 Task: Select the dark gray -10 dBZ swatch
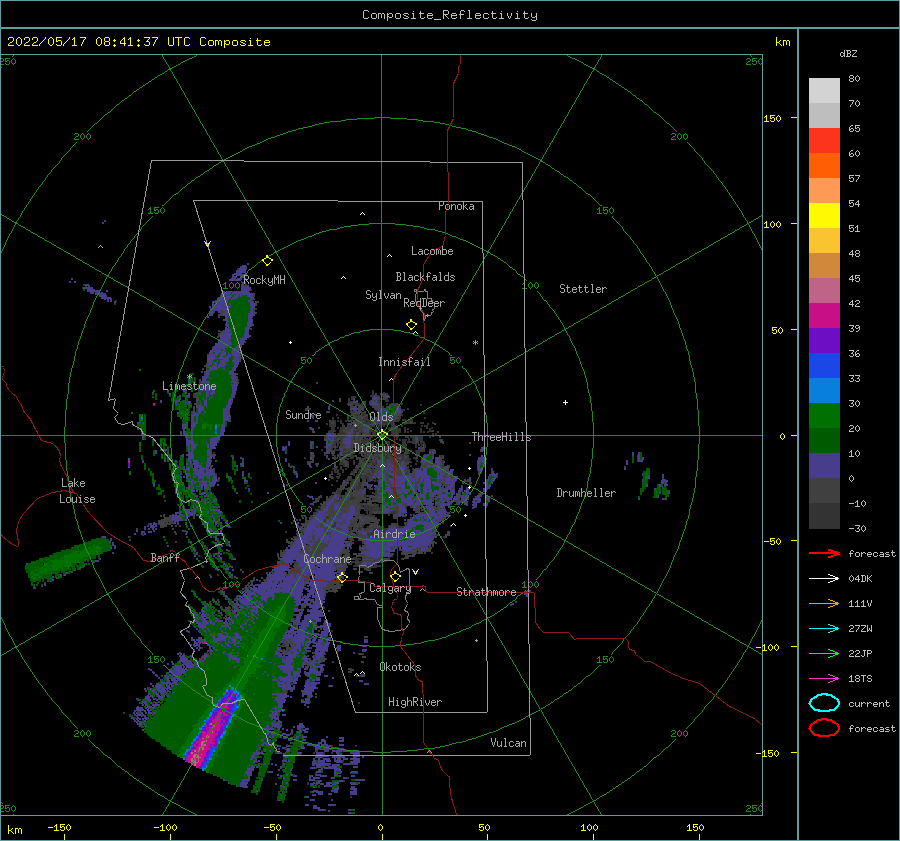[x=824, y=516]
